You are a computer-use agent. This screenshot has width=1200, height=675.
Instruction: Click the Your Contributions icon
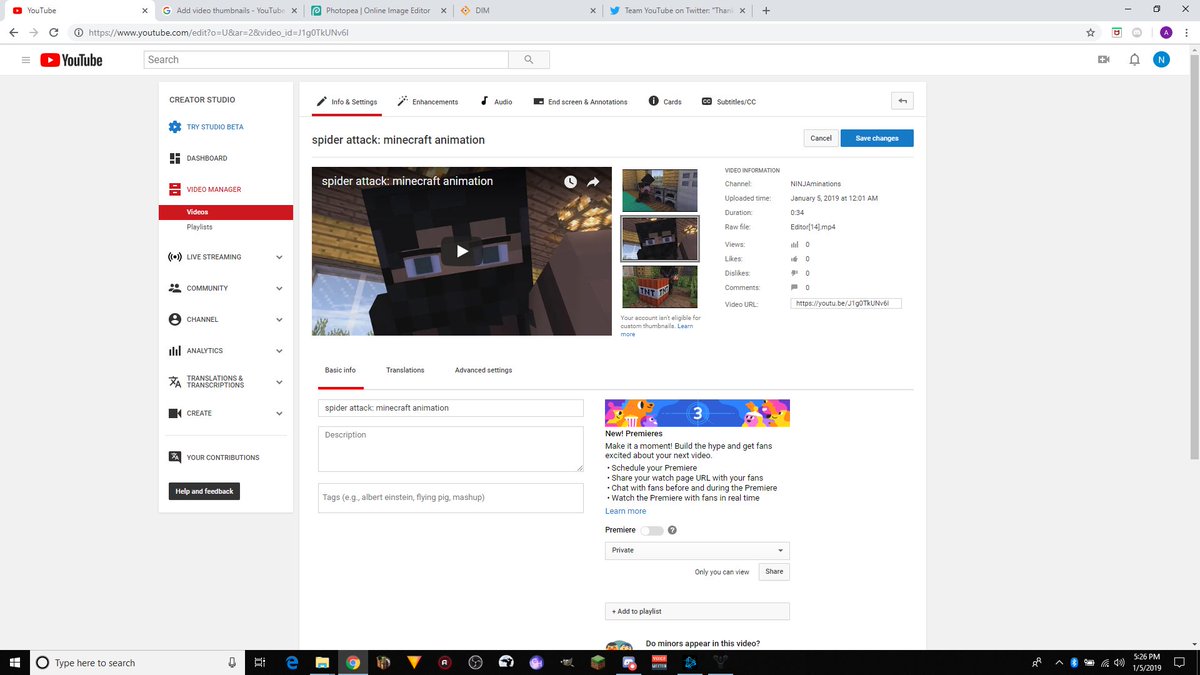pyautogui.click(x=175, y=457)
